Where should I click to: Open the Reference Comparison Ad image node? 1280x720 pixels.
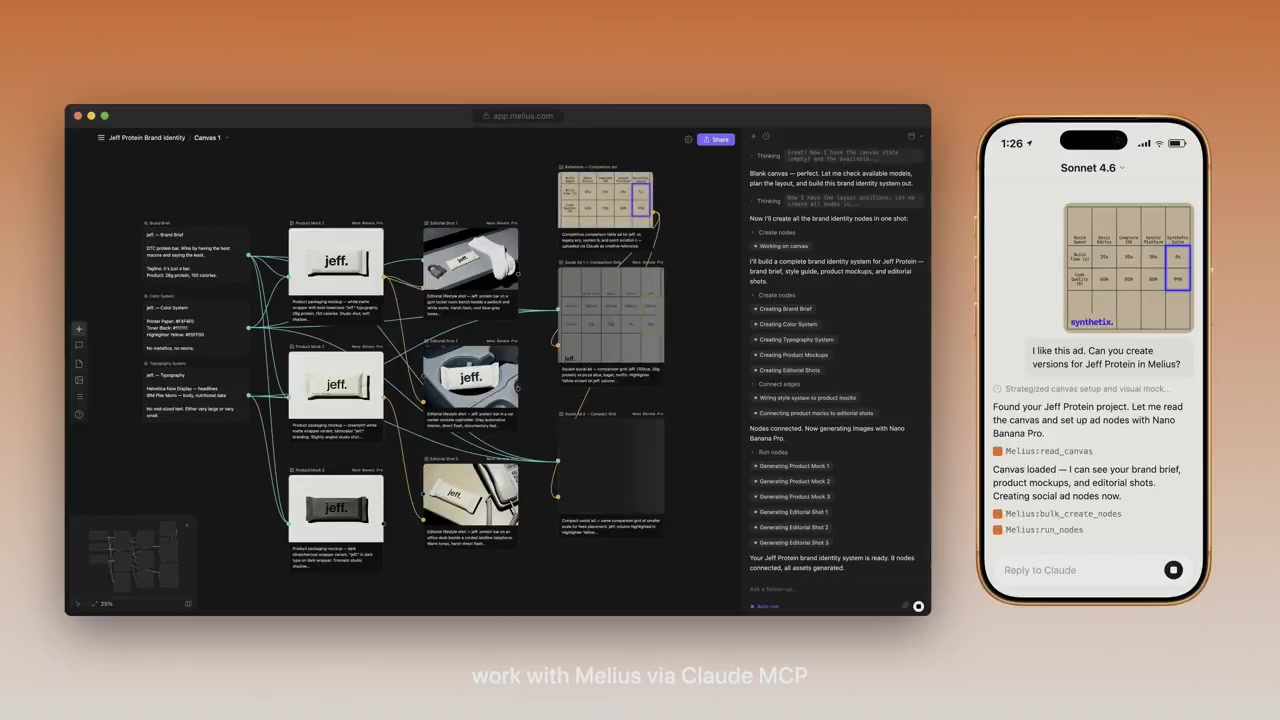coord(605,201)
